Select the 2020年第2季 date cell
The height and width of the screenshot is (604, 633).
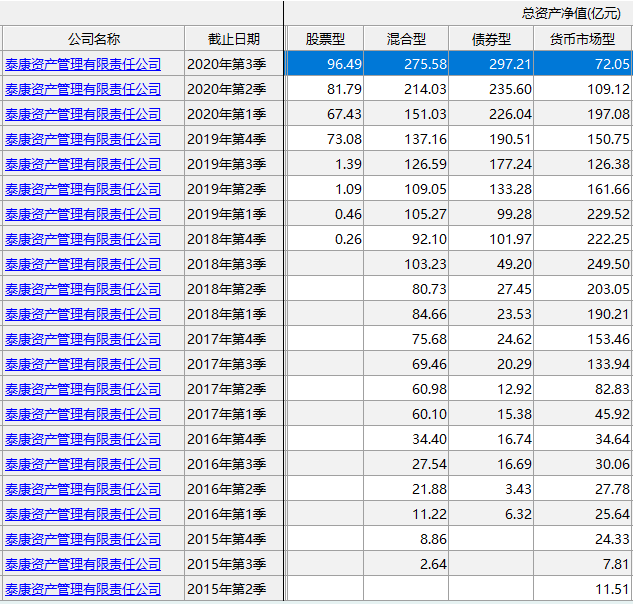[x=234, y=89]
